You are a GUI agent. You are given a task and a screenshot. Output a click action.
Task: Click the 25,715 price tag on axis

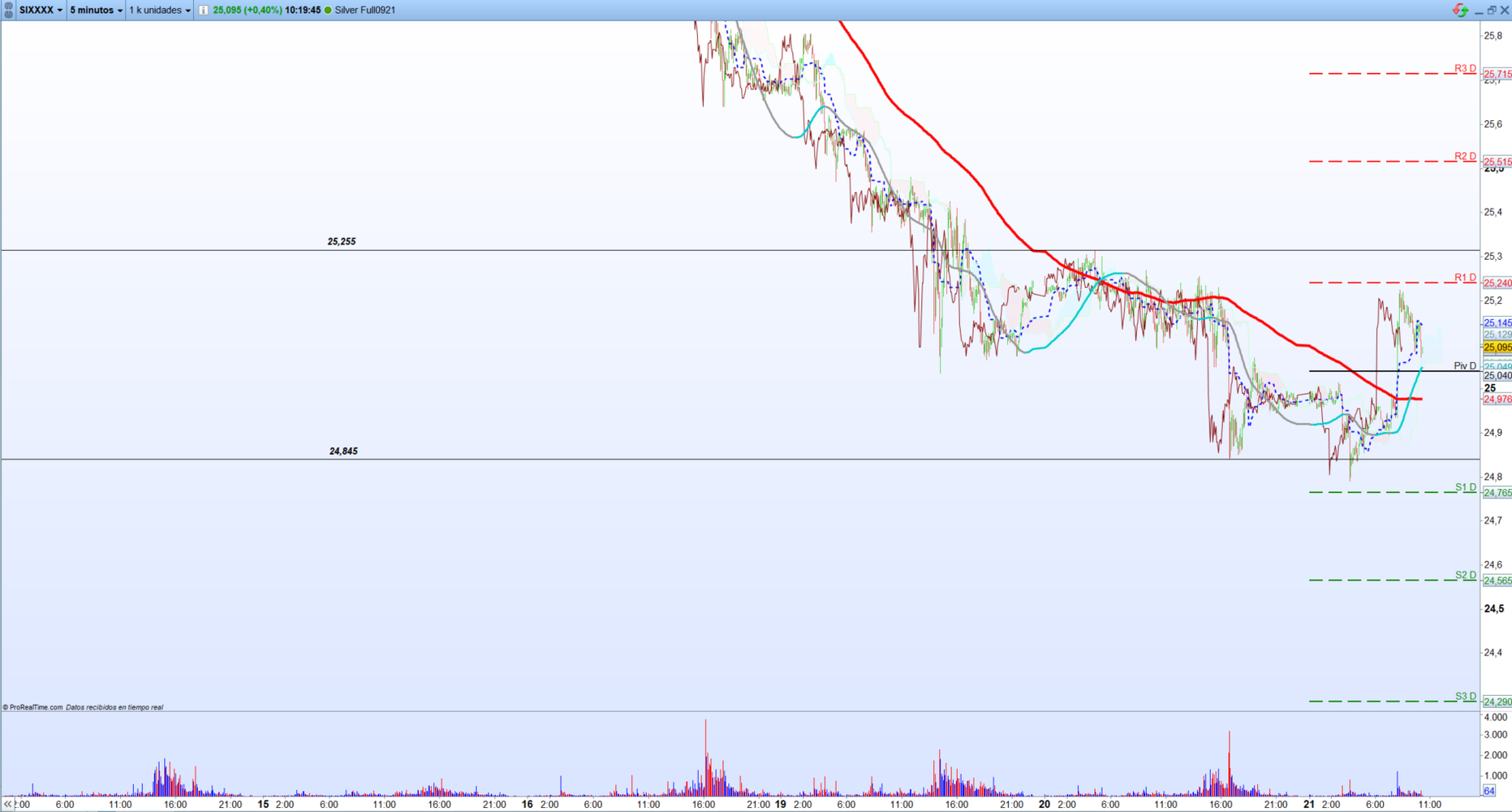click(1497, 75)
